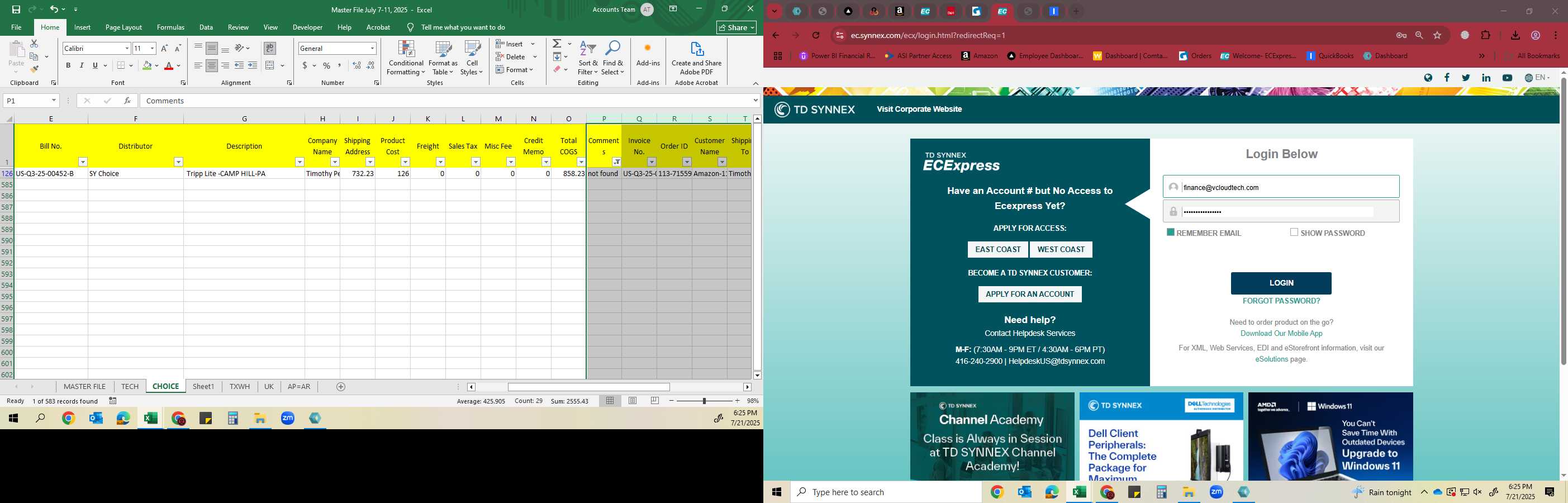The width and height of the screenshot is (1568, 503).
Task: Open the Formulas ribbon tab
Action: tap(170, 27)
